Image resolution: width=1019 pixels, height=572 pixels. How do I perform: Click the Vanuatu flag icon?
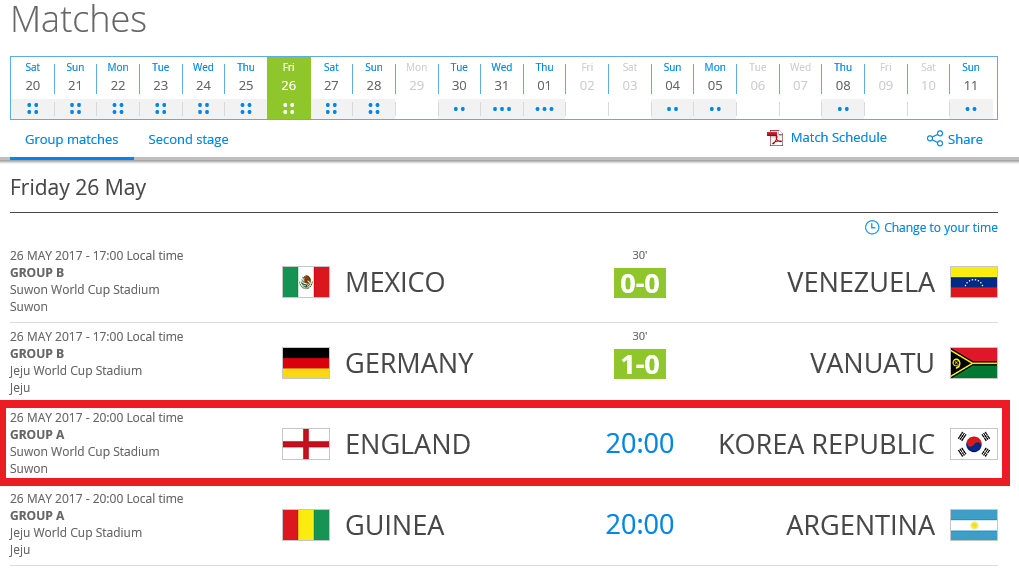click(974, 363)
